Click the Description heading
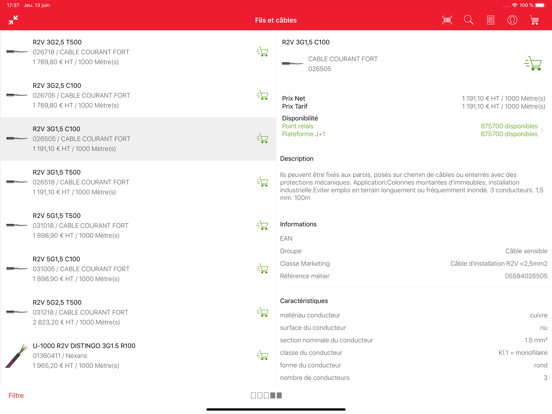 [296, 159]
